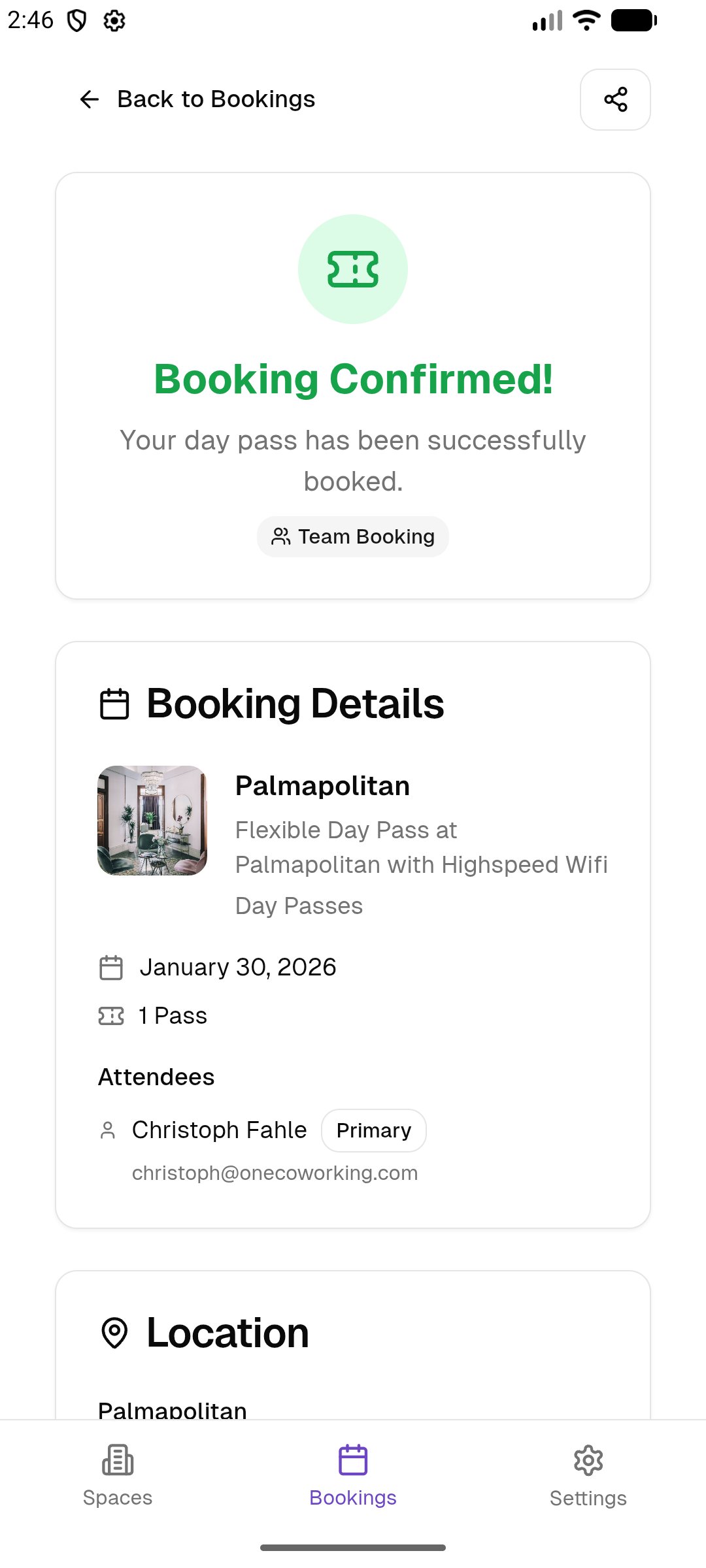This screenshot has width=706, height=1568.
Task: Open the Palmapolitan space thumbnail
Action: click(152, 821)
